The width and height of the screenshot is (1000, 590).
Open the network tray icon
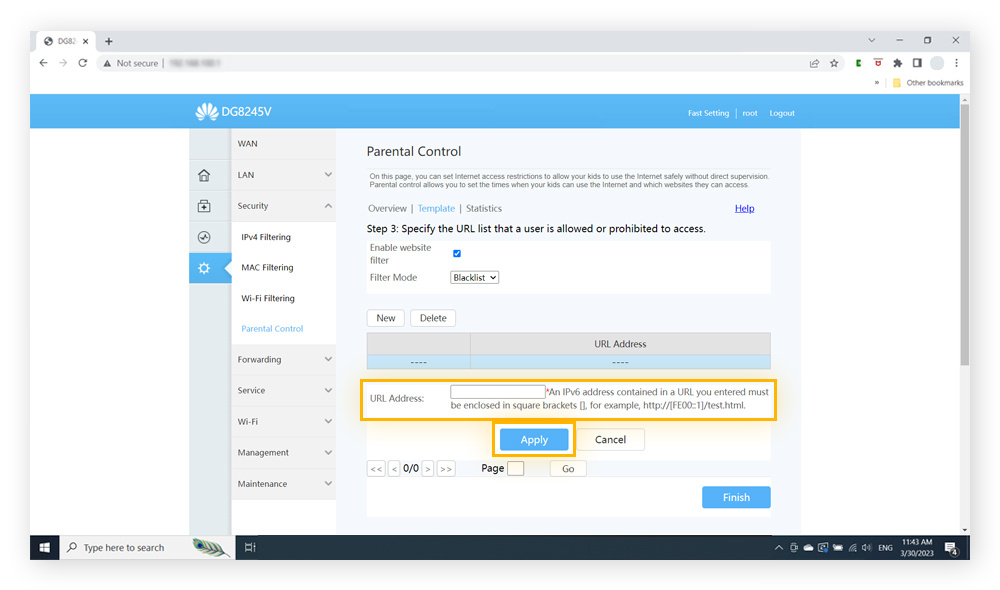click(852, 548)
